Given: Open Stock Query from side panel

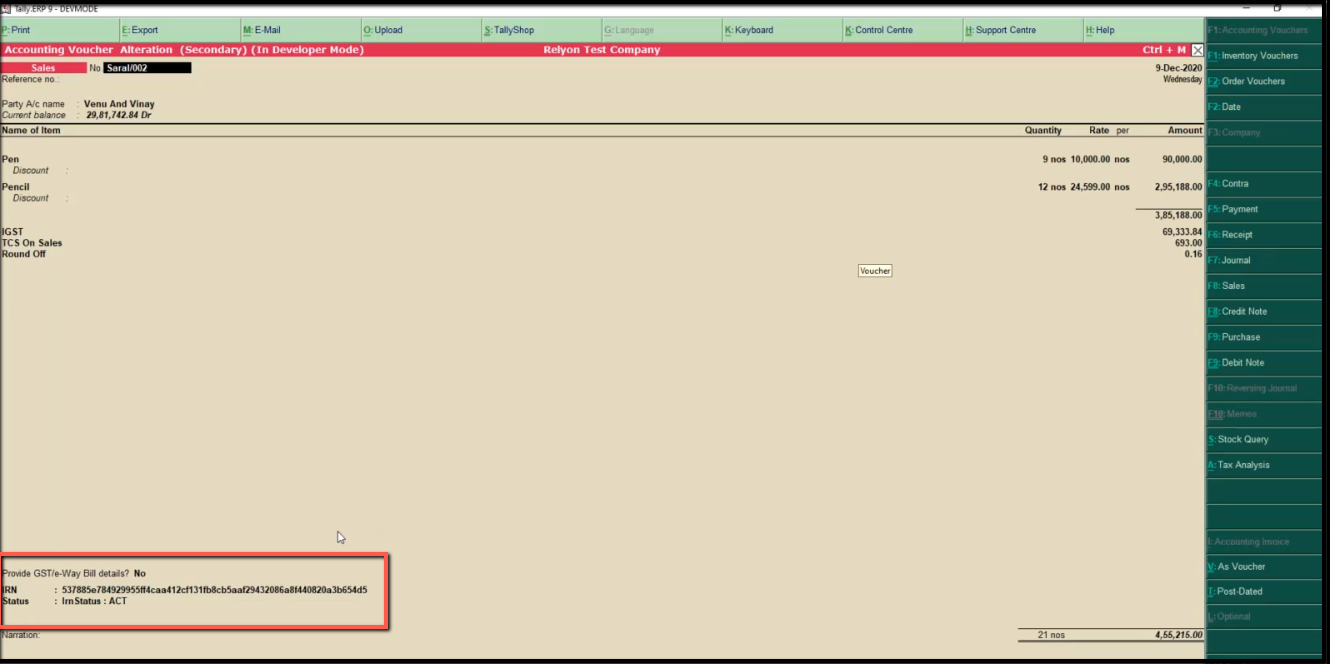Looking at the screenshot, I should click(1264, 439).
